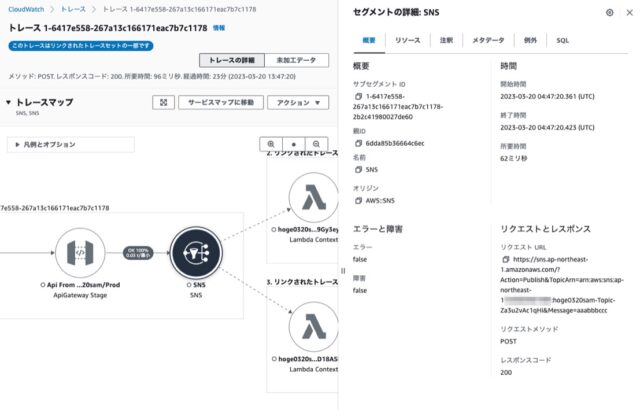The height and width of the screenshot is (410, 640).
Task: Select the upper Lambda Context node
Action: (313, 197)
